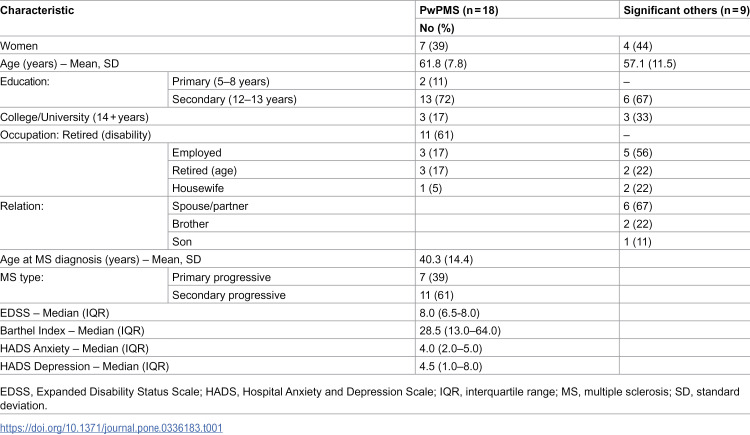Click the College/University (14+ years) row
Screen dimensions: 750x435
[x=375, y=117]
